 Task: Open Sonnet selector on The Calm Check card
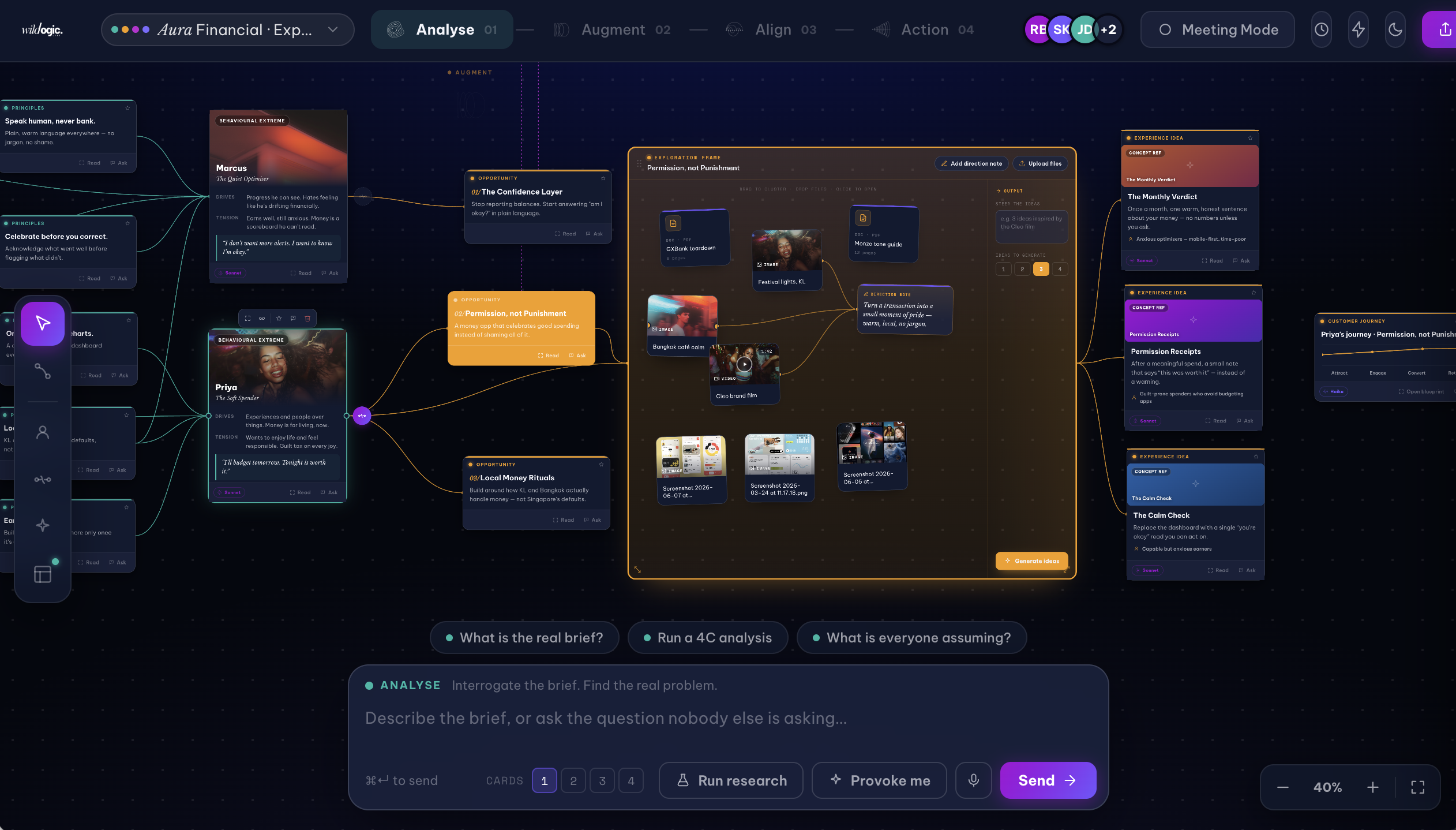coord(1147,570)
